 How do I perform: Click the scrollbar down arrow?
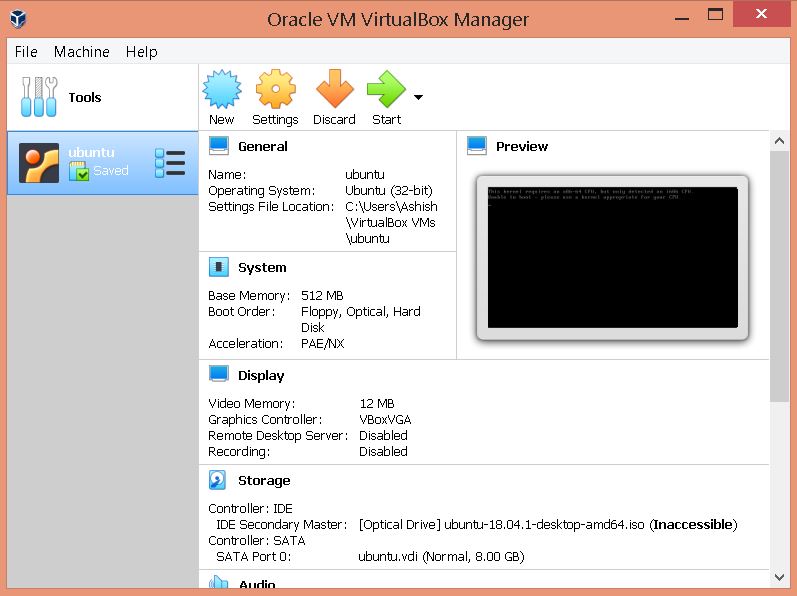780,577
